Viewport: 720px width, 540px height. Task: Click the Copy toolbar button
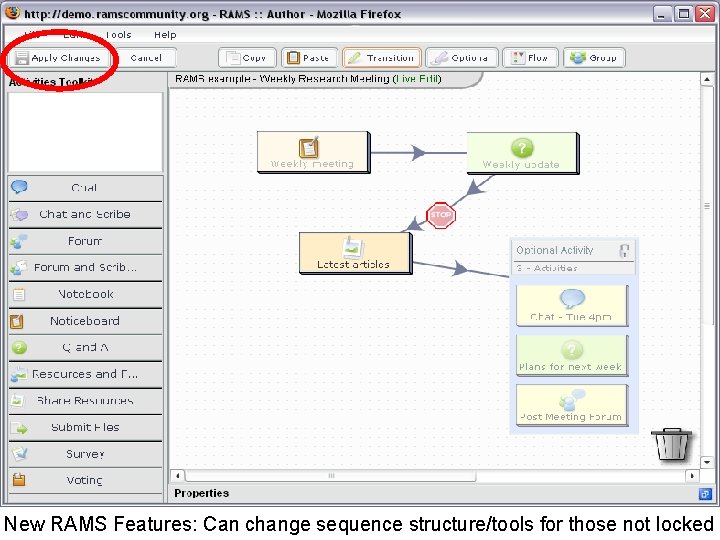tap(247, 58)
